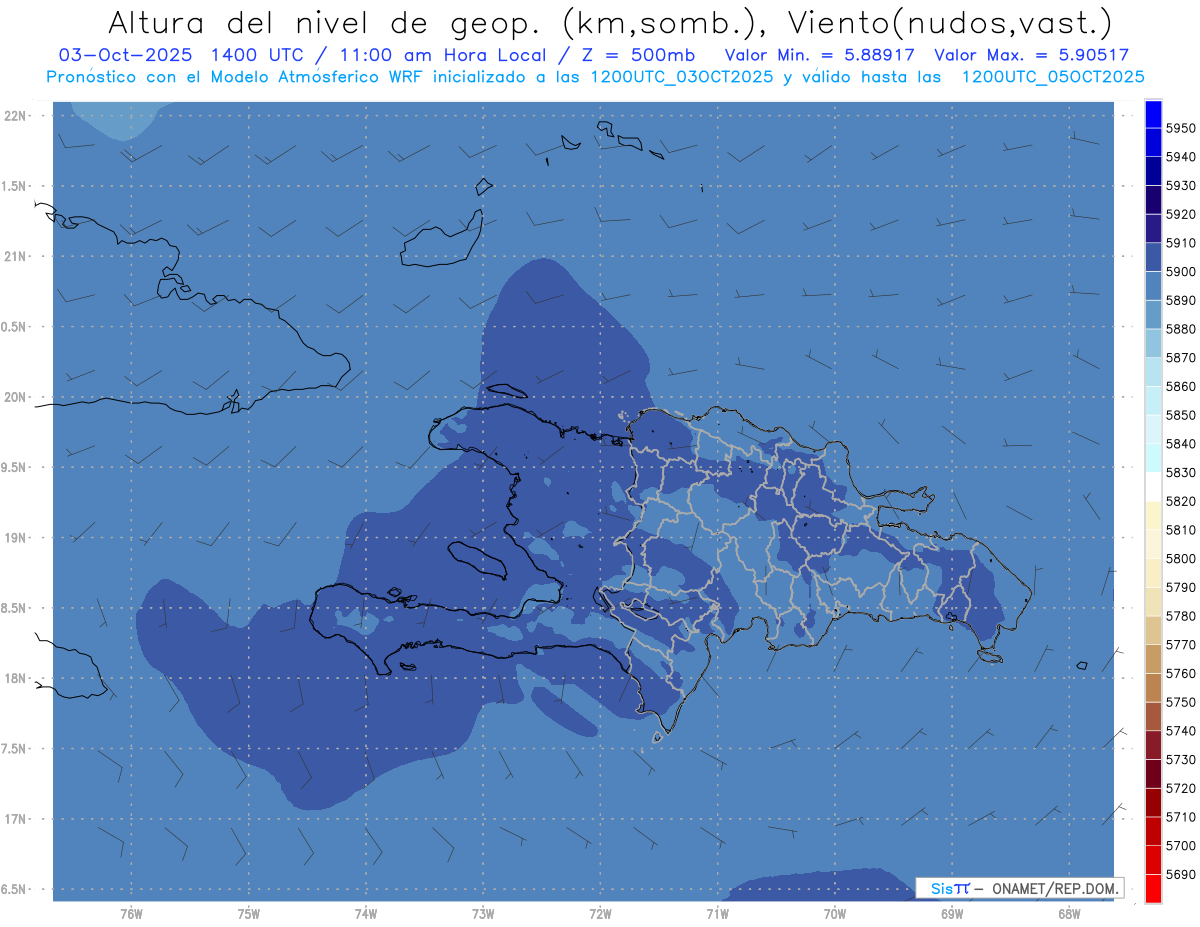This screenshot has width=1200, height=927.
Task: Click the '18N' latitude label
Action: tap(14, 678)
